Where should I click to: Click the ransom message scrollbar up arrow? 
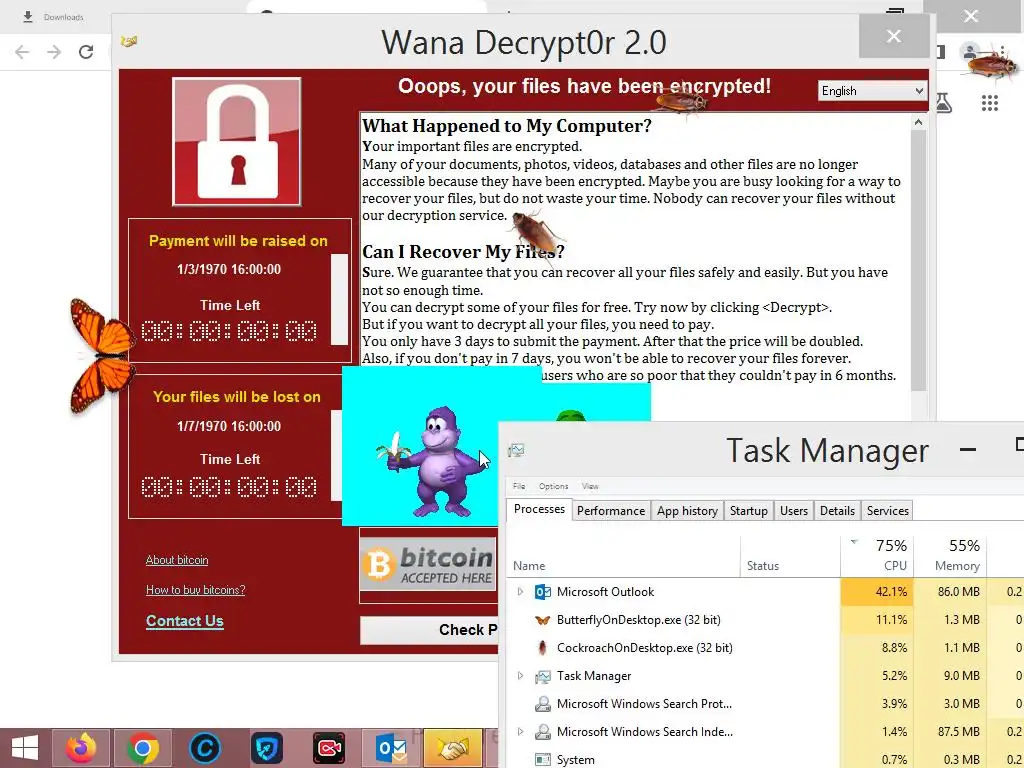tap(918, 122)
